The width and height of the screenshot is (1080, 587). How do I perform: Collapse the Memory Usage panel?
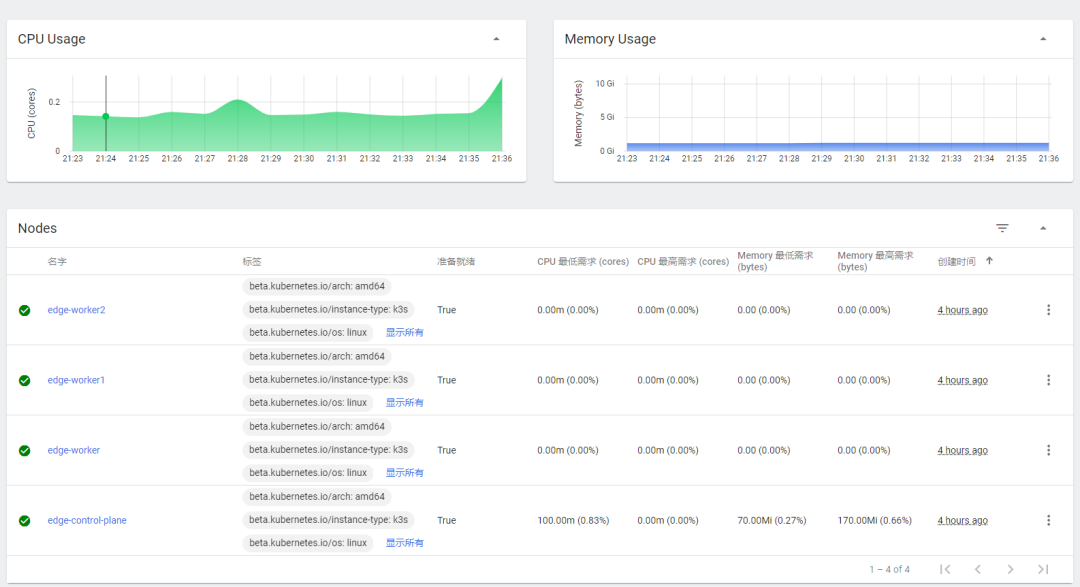1043,39
